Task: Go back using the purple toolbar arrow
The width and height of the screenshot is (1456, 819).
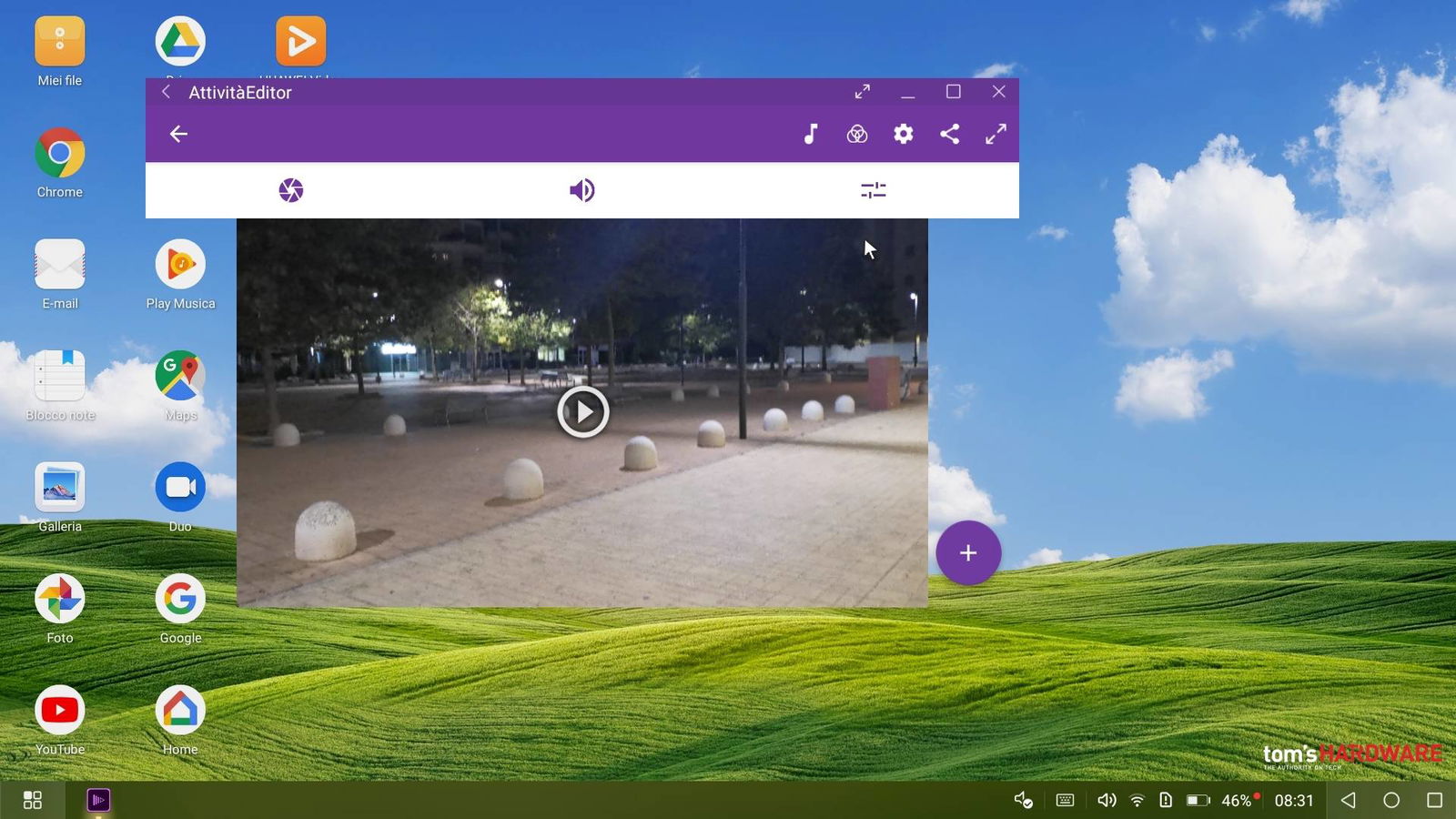Action: coord(178,134)
